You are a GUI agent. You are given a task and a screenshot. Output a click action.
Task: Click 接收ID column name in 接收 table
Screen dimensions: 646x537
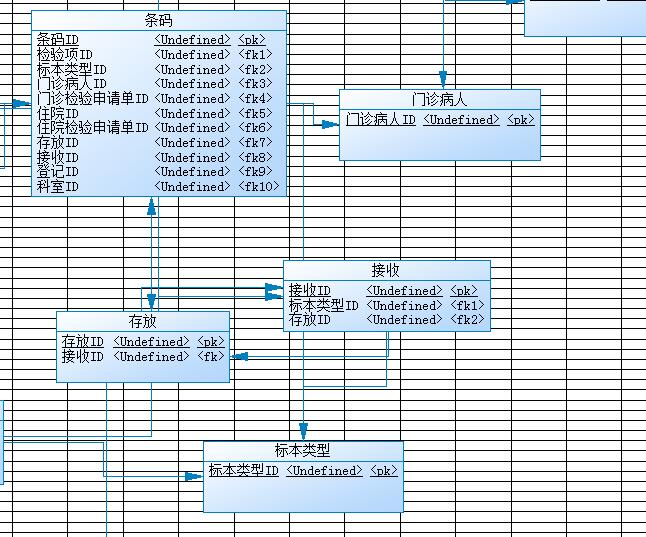(x=309, y=291)
